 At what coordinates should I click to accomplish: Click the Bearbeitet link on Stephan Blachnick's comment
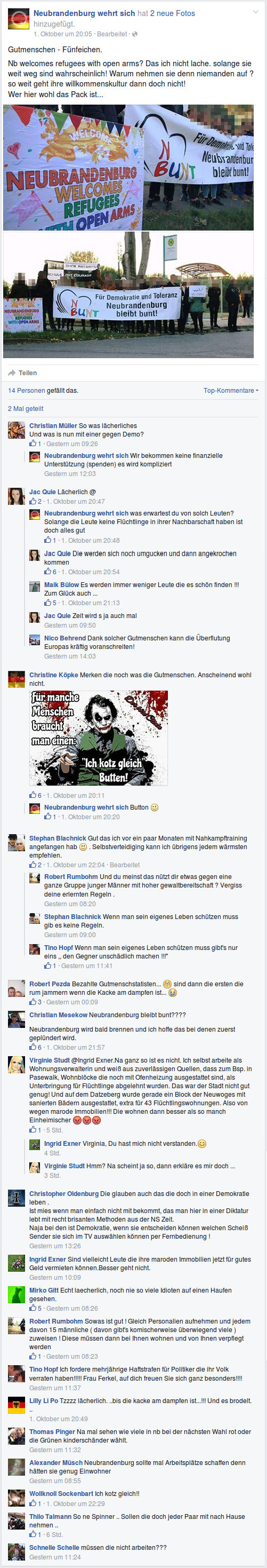125,865
